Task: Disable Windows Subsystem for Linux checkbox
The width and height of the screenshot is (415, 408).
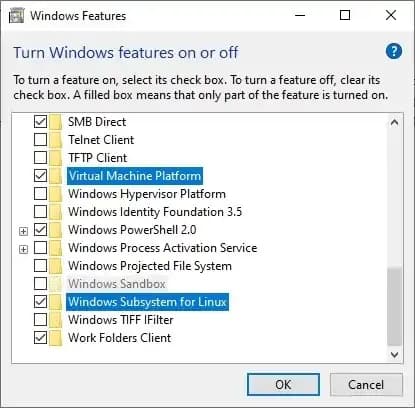Action: (x=40, y=302)
